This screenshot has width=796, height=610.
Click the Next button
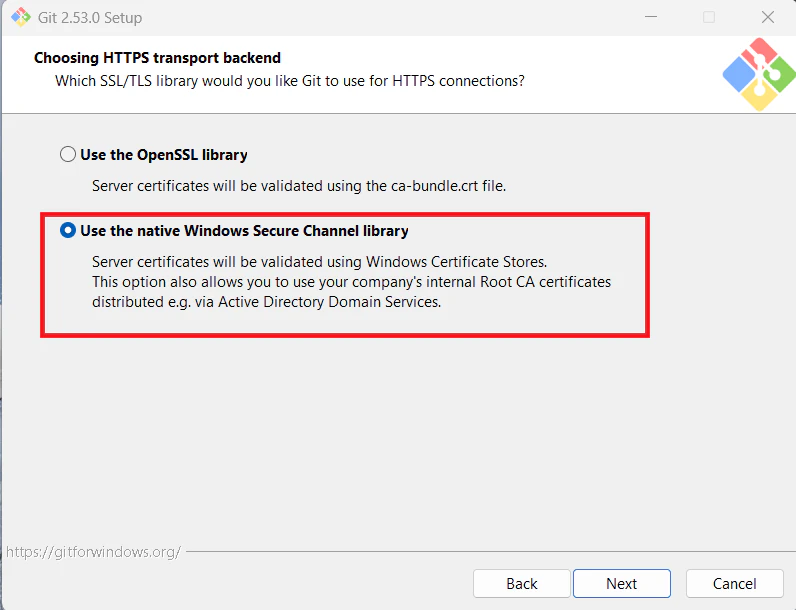coord(621,583)
